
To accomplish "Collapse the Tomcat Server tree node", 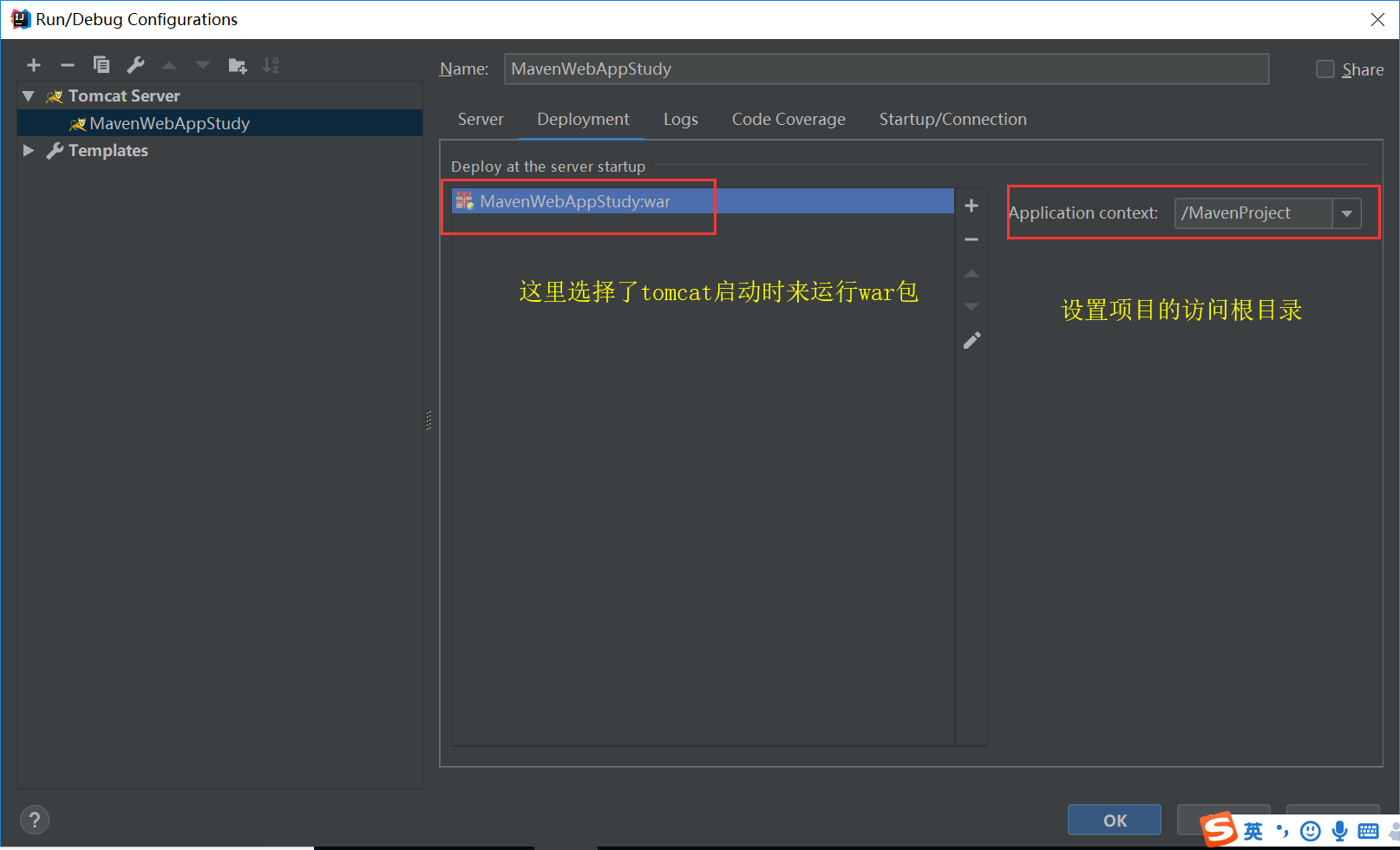I will [29, 96].
